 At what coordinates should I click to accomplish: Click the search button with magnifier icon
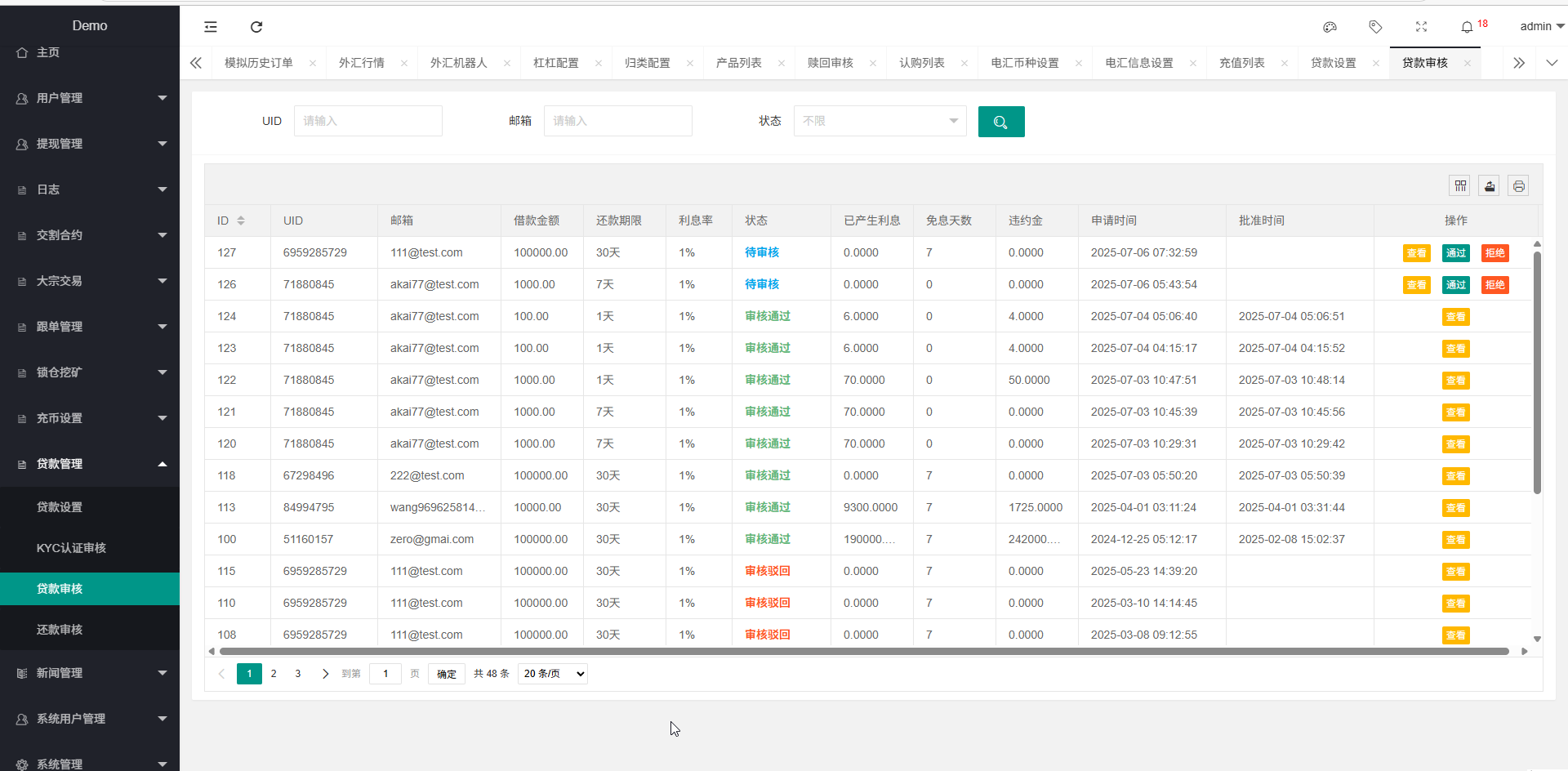[x=1000, y=122]
